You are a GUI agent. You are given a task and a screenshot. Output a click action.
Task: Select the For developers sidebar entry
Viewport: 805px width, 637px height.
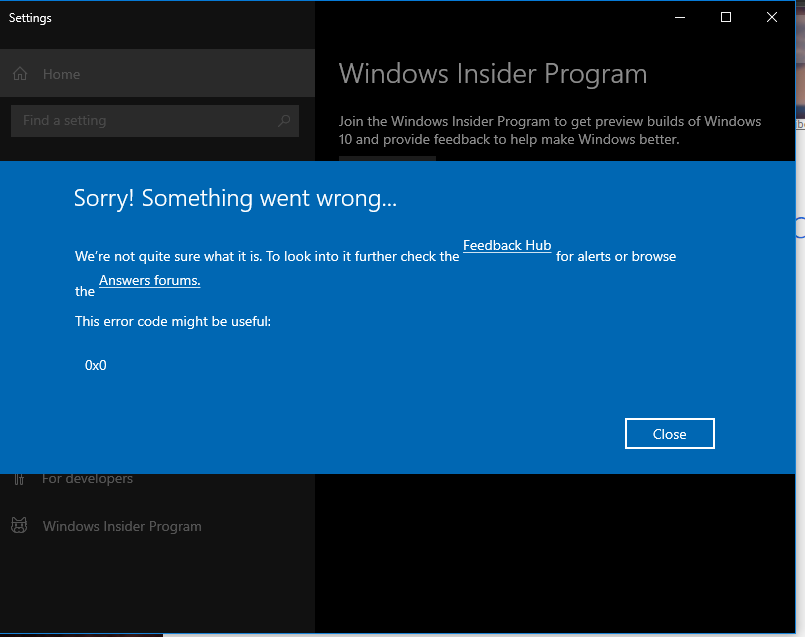[87, 478]
